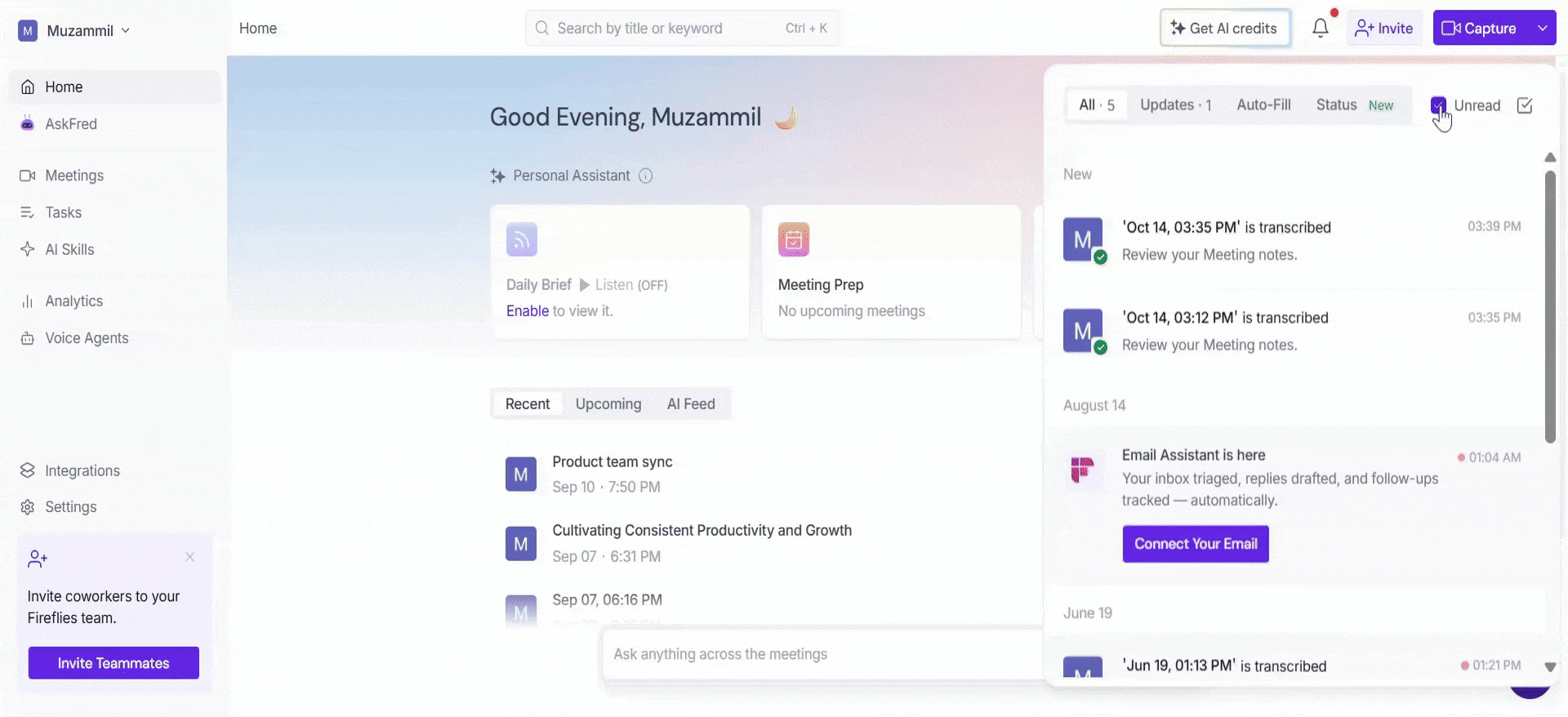Viewport: 1568px width, 717px height.
Task: Open the Analytics chart icon
Action: [28, 301]
